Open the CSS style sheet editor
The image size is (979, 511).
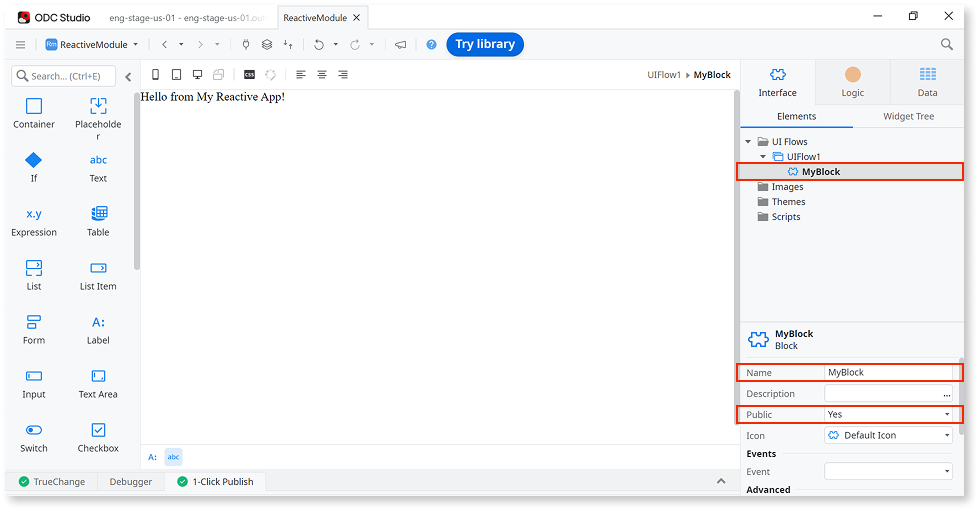point(249,74)
